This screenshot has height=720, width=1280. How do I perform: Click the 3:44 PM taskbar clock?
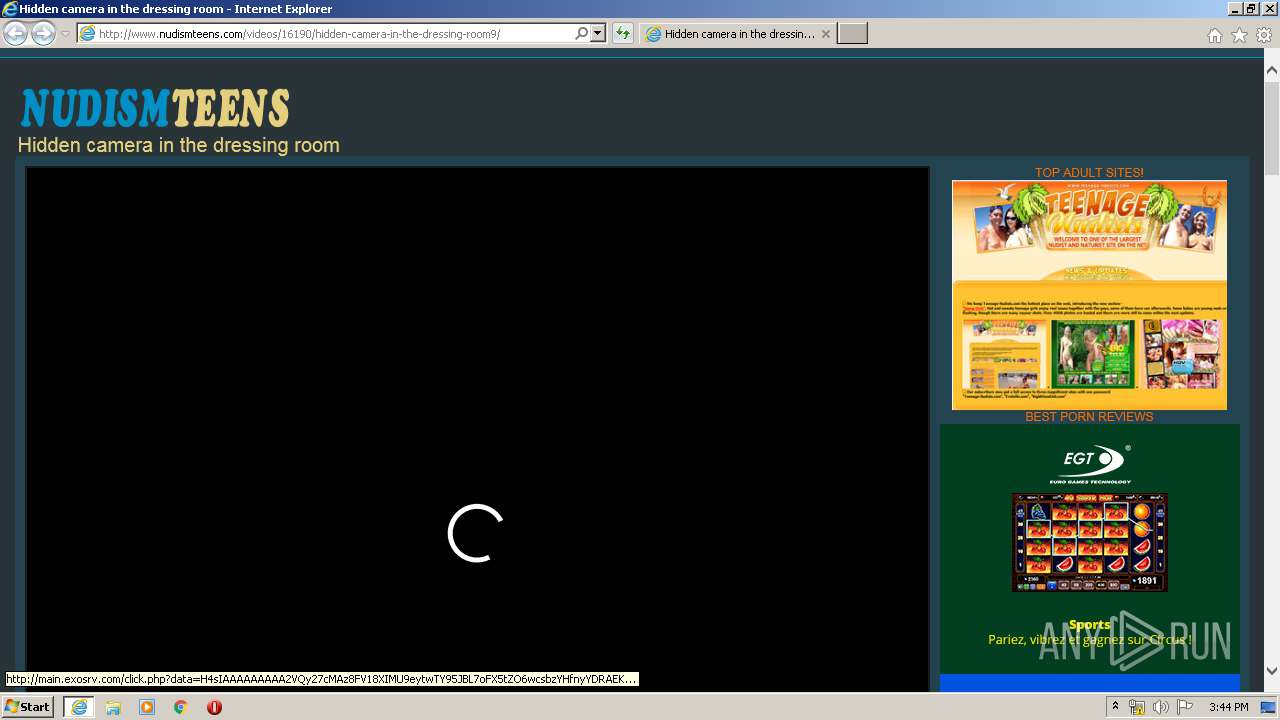click(x=1229, y=707)
